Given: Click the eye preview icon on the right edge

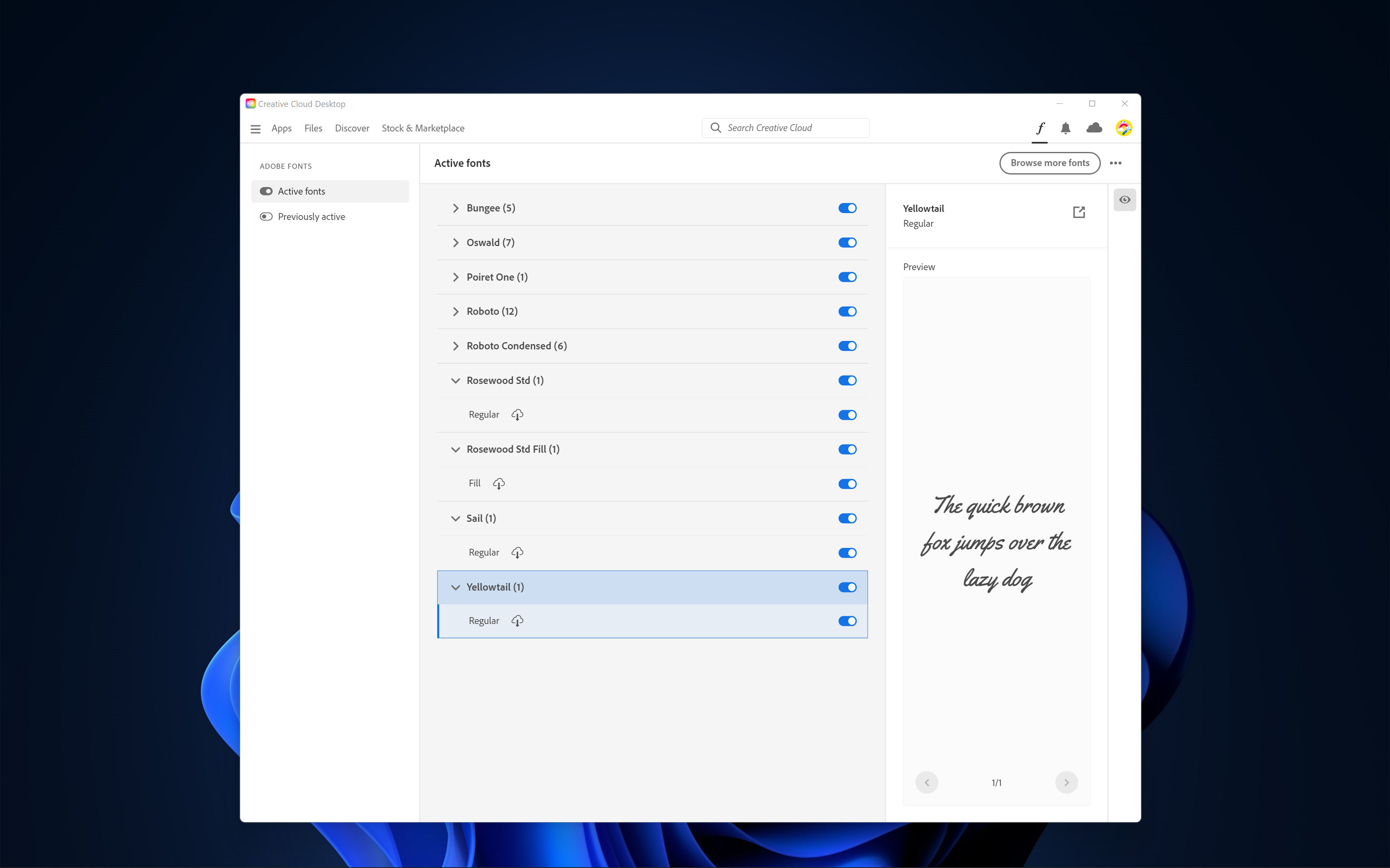Looking at the screenshot, I should pyautogui.click(x=1125, y=199).
